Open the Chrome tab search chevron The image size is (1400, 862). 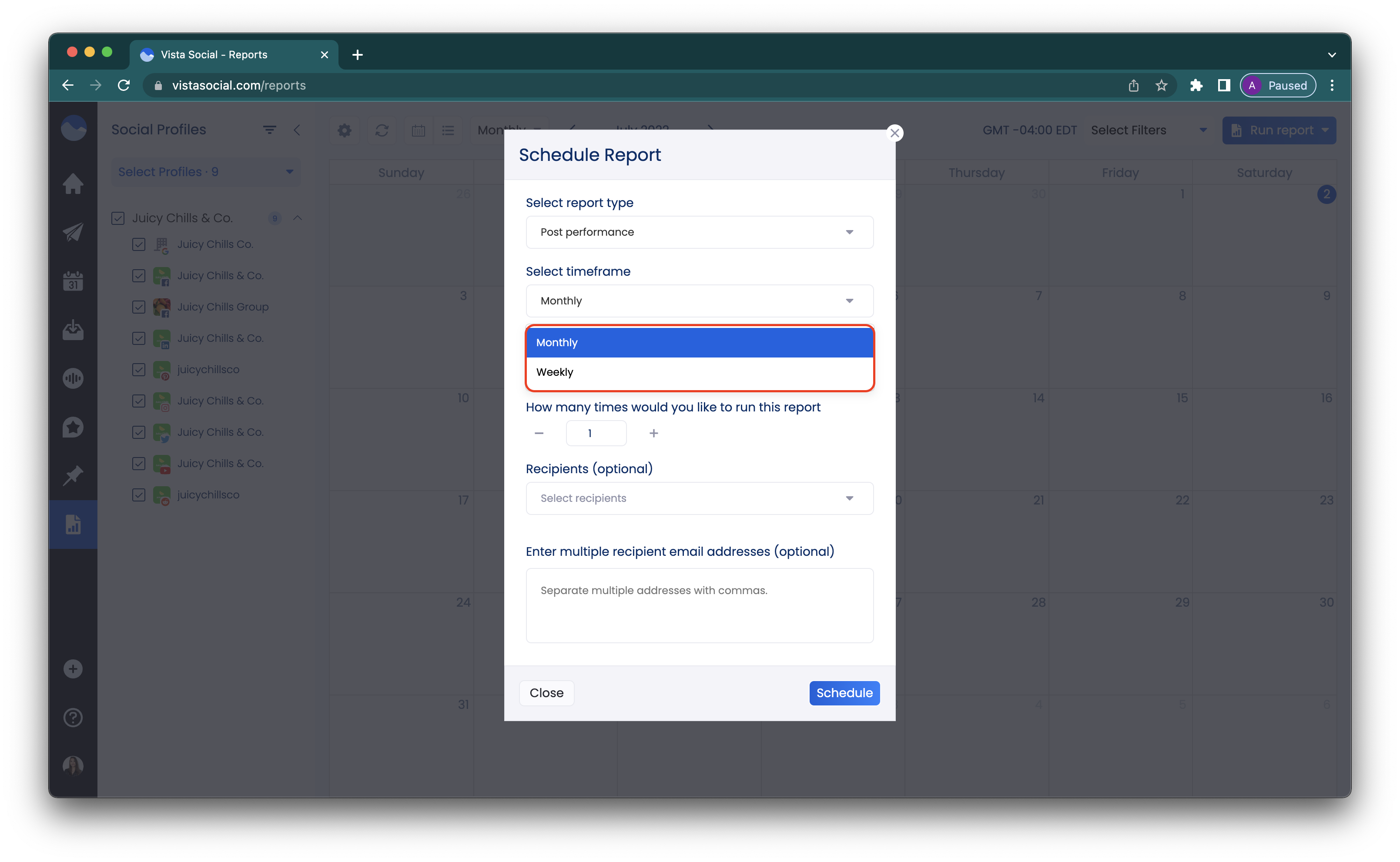pyautogui.click(x=1332, y=55)
